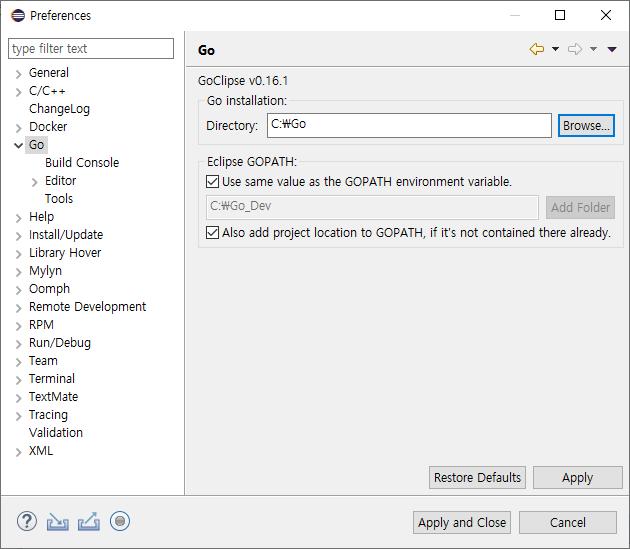The width and height of the screenshot is (630, 549).
Task: Click the Import preferences icon
Action: pos(57,522)
